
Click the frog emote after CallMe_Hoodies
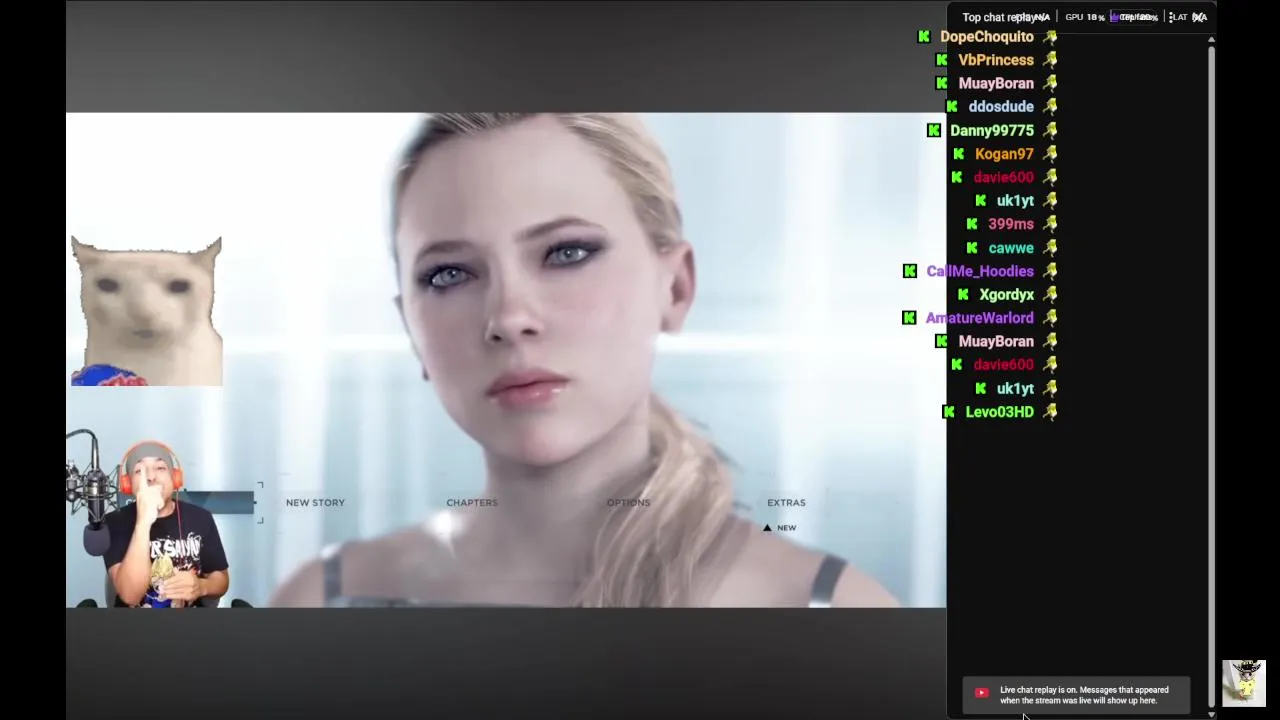click(1050, 271)
